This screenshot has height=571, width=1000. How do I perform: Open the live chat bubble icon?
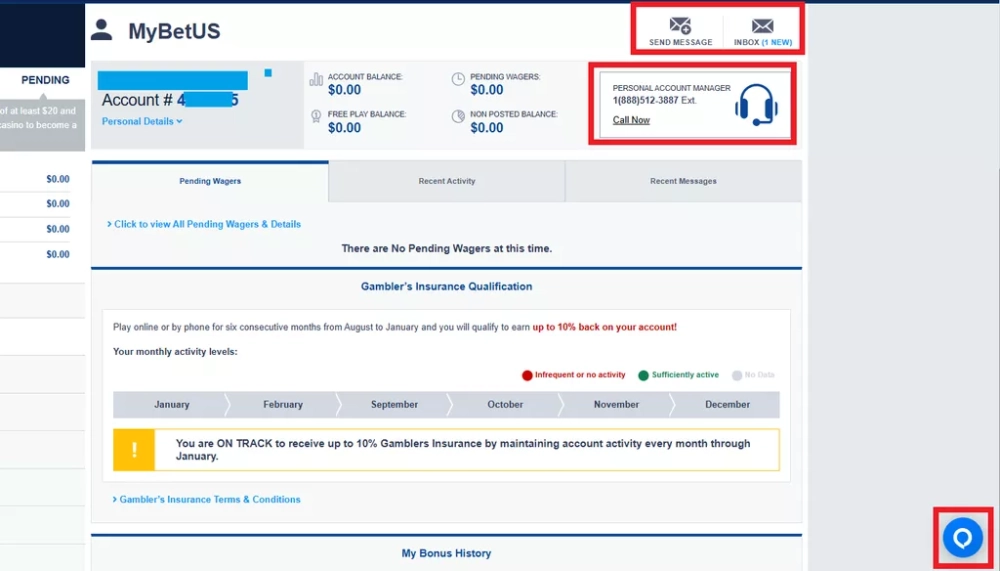962,538
